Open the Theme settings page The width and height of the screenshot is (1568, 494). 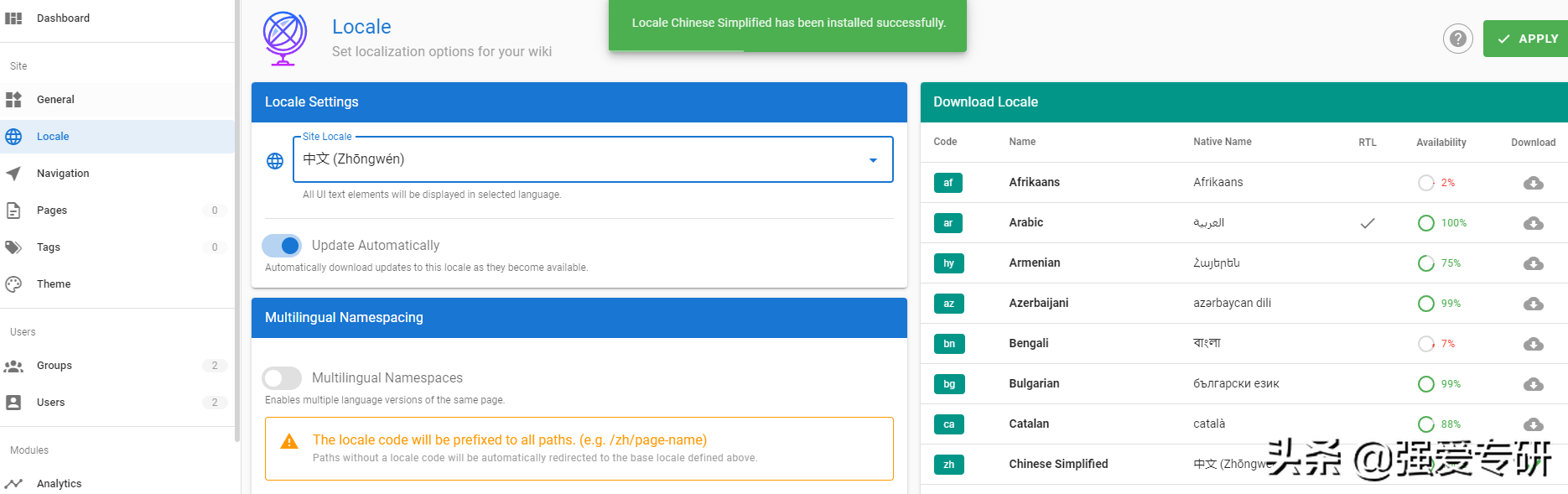(54, 284)
